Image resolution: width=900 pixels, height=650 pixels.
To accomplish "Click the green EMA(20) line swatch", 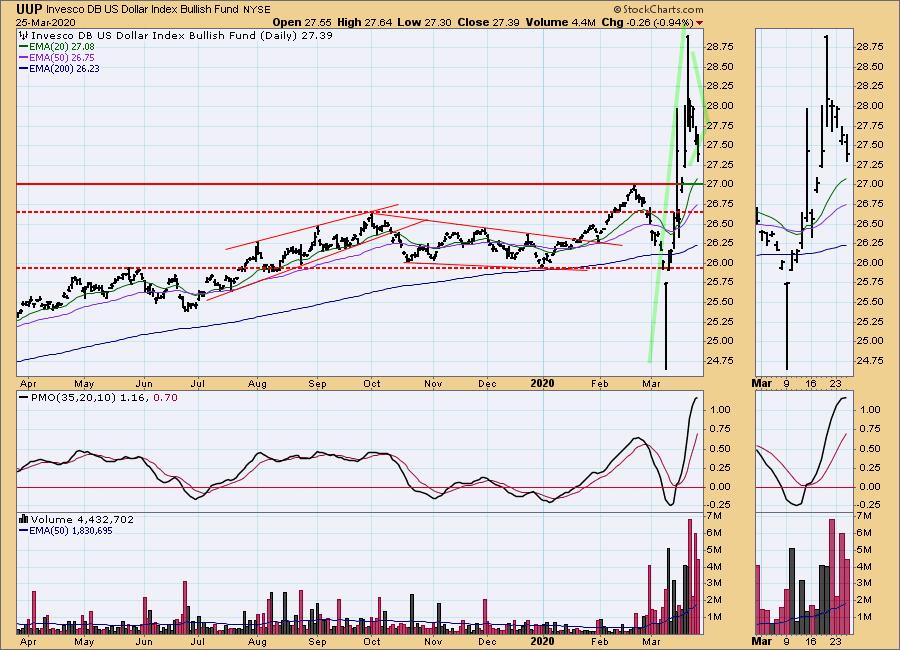I will (x=24, y=47).
